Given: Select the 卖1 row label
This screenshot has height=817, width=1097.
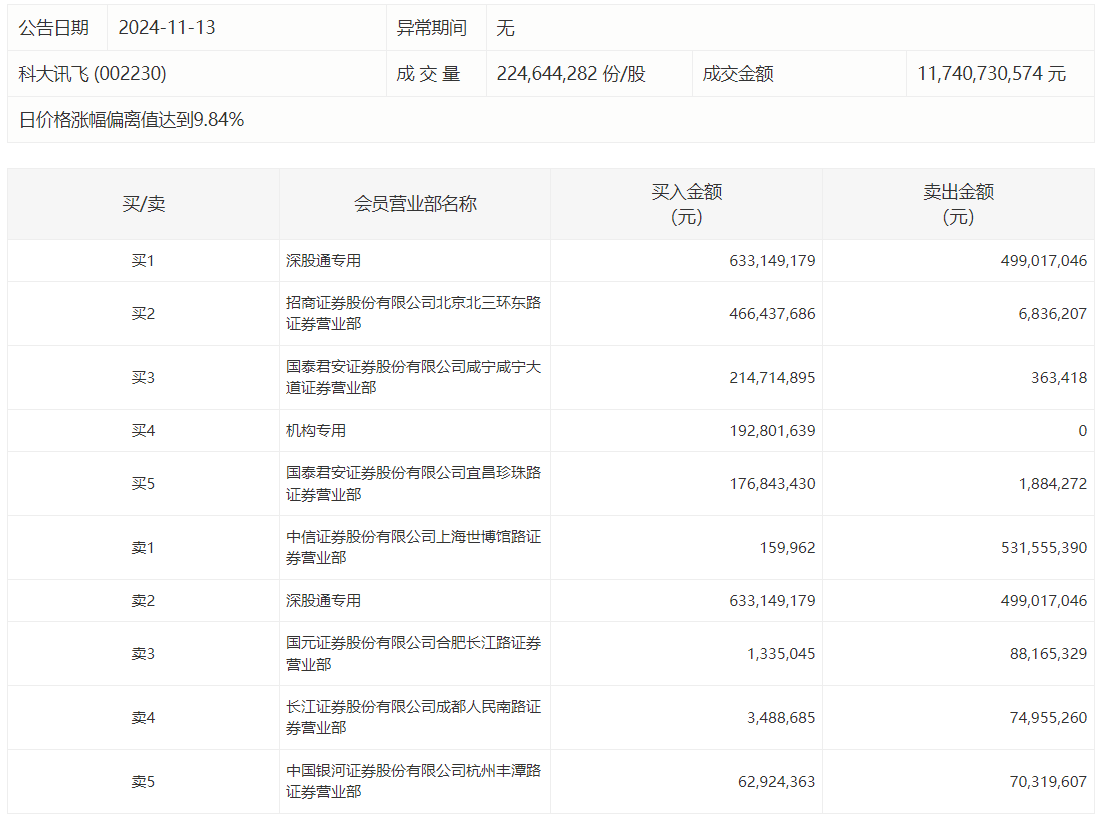Looking at the screenshot, I should (143, 548).
